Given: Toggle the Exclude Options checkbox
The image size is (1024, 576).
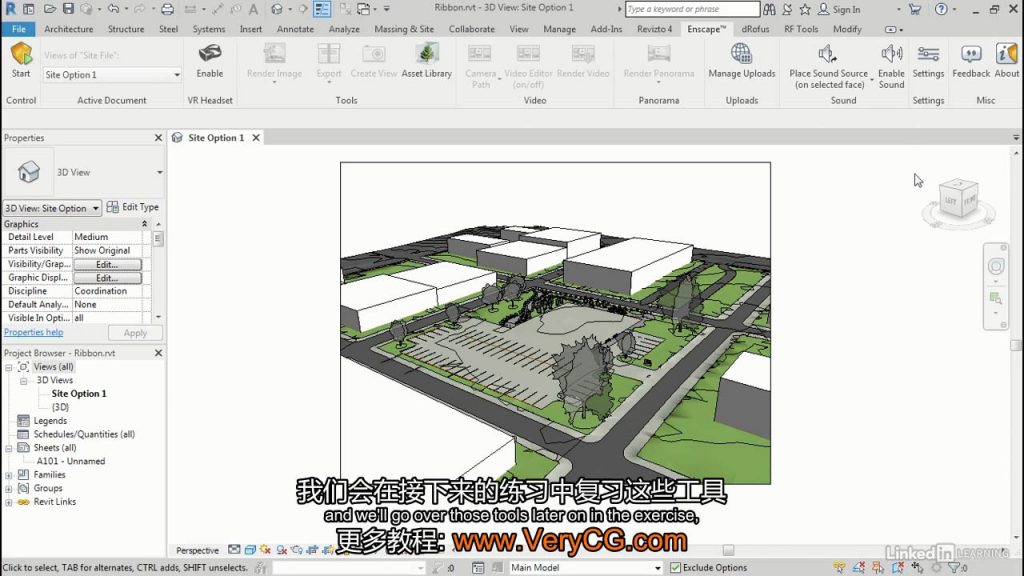Looking at the screenshot, I should pyautogui.click(x=675, y=568).
